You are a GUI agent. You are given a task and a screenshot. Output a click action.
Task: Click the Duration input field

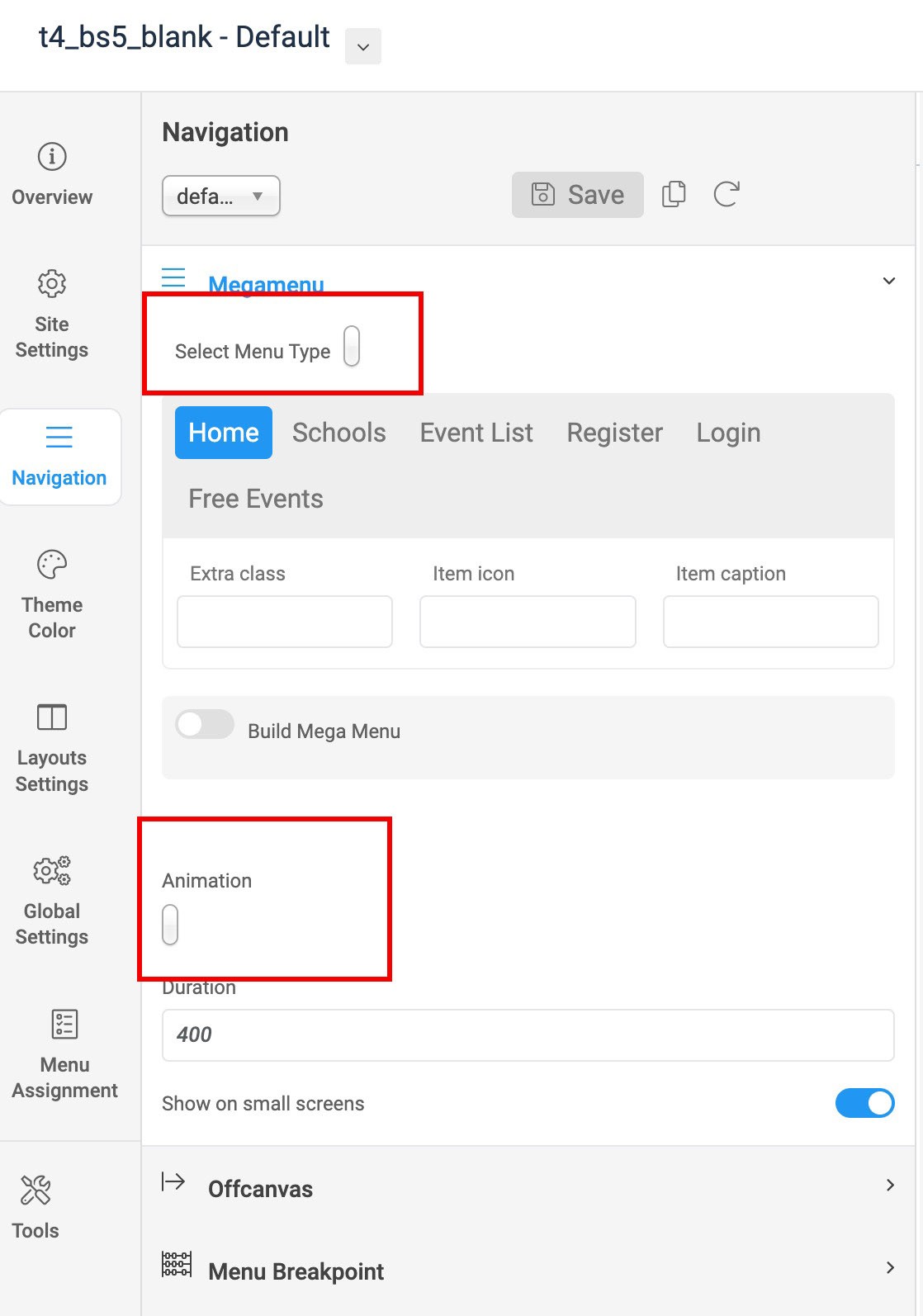coord(528,1034)
